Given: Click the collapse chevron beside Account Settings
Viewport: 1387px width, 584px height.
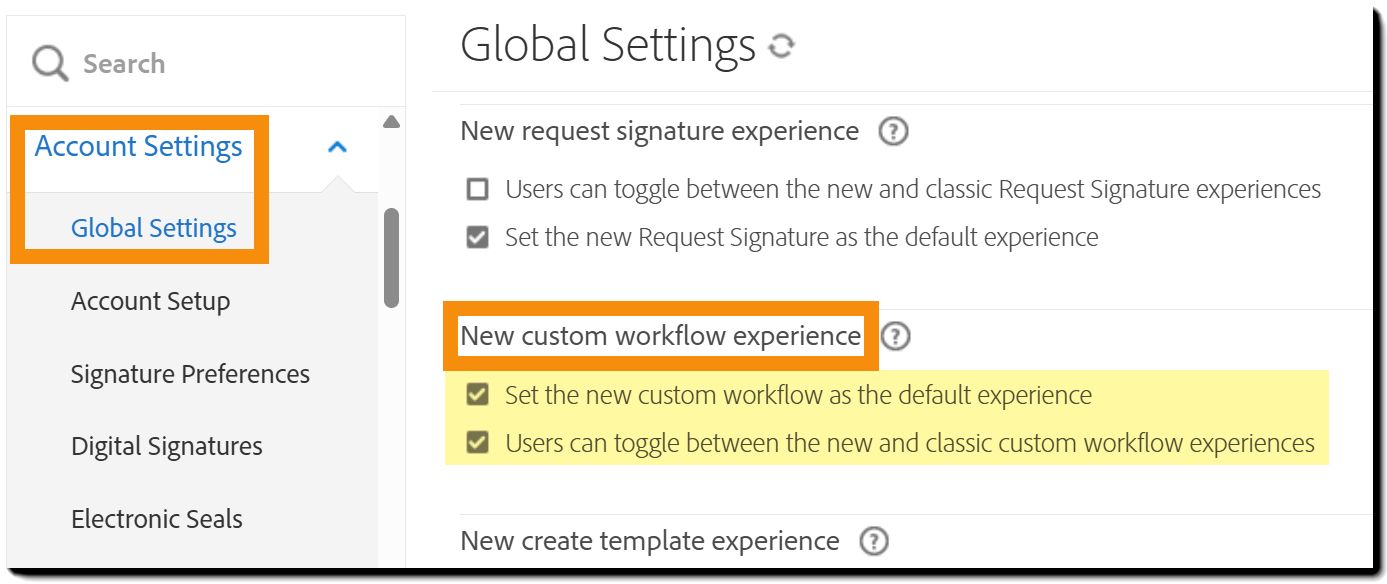Looking at the screenshot, I should (338, 146).
